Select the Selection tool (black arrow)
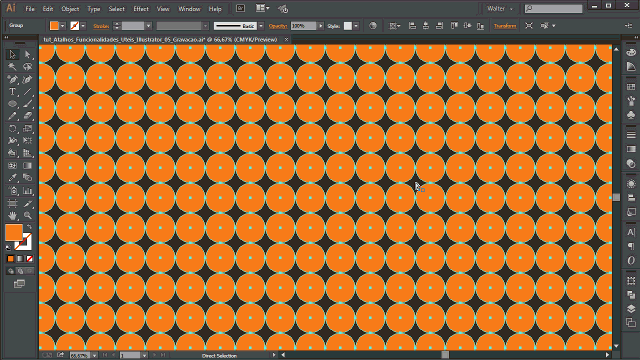 tap(13, 54)
